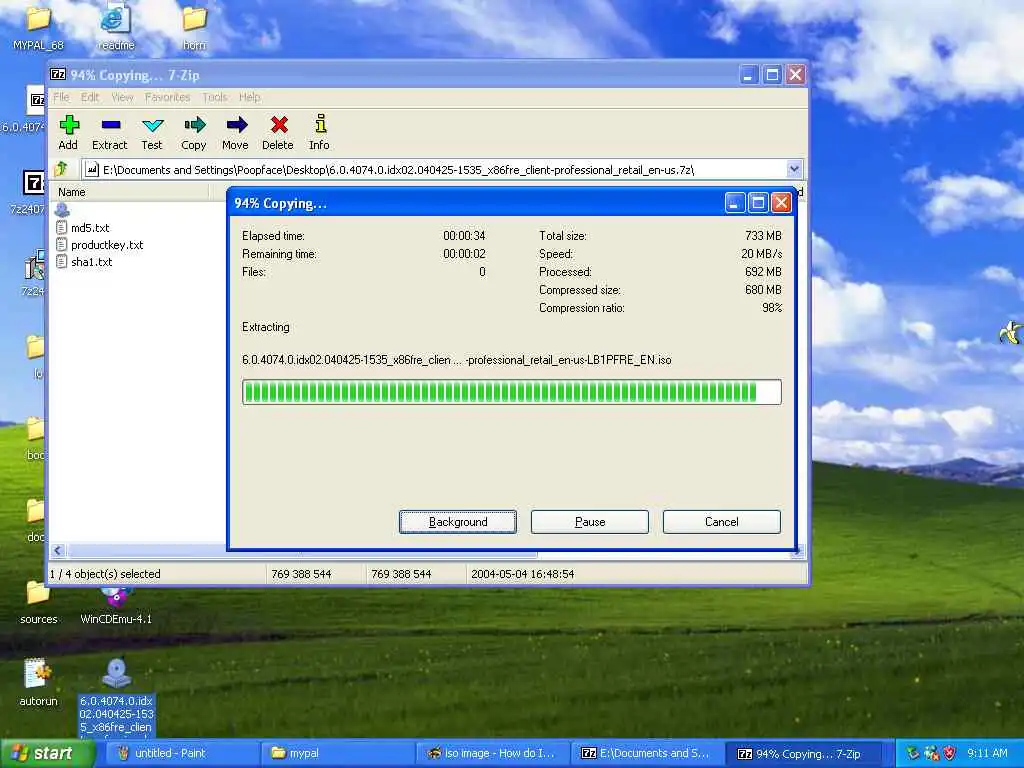1024x768 pixels.
Task: Click the 9:11 AM clock in system tray
Action: click(987, 754)
